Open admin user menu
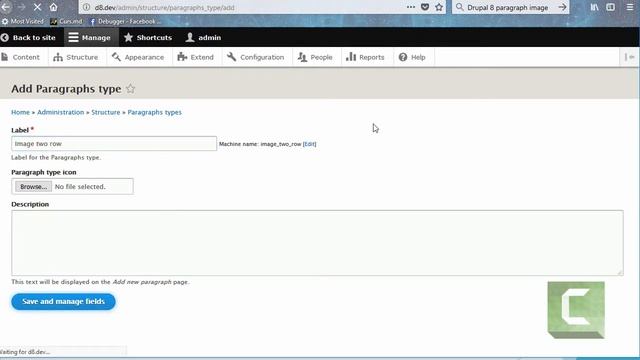The image size is (640, 360). click(x=203, y=38)
